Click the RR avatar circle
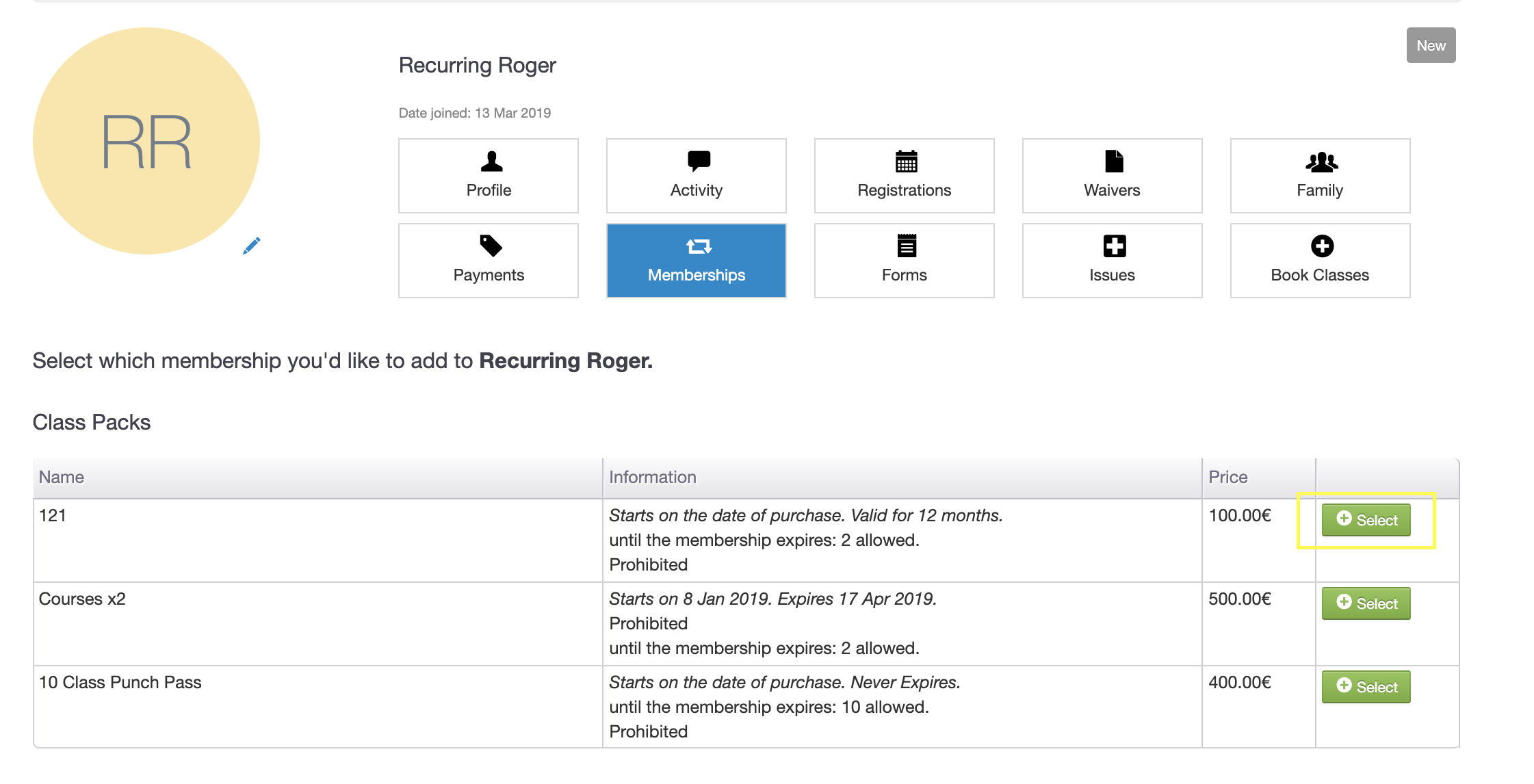1534x784 pixels. pyautogui.click(x=146, y=141)
